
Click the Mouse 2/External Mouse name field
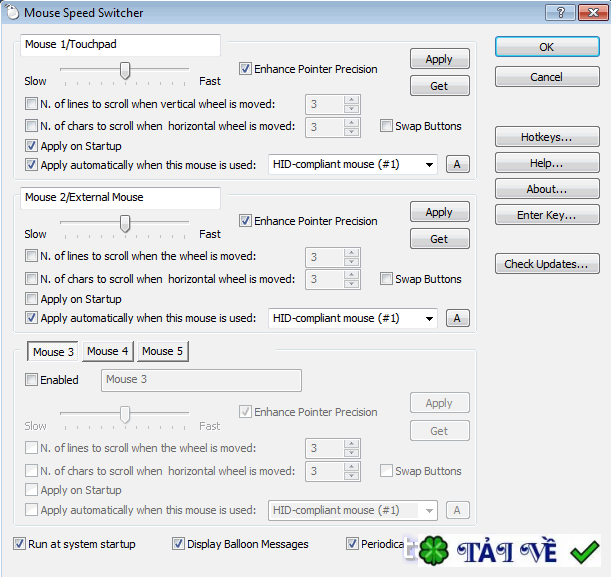click(x=120, y=198)
